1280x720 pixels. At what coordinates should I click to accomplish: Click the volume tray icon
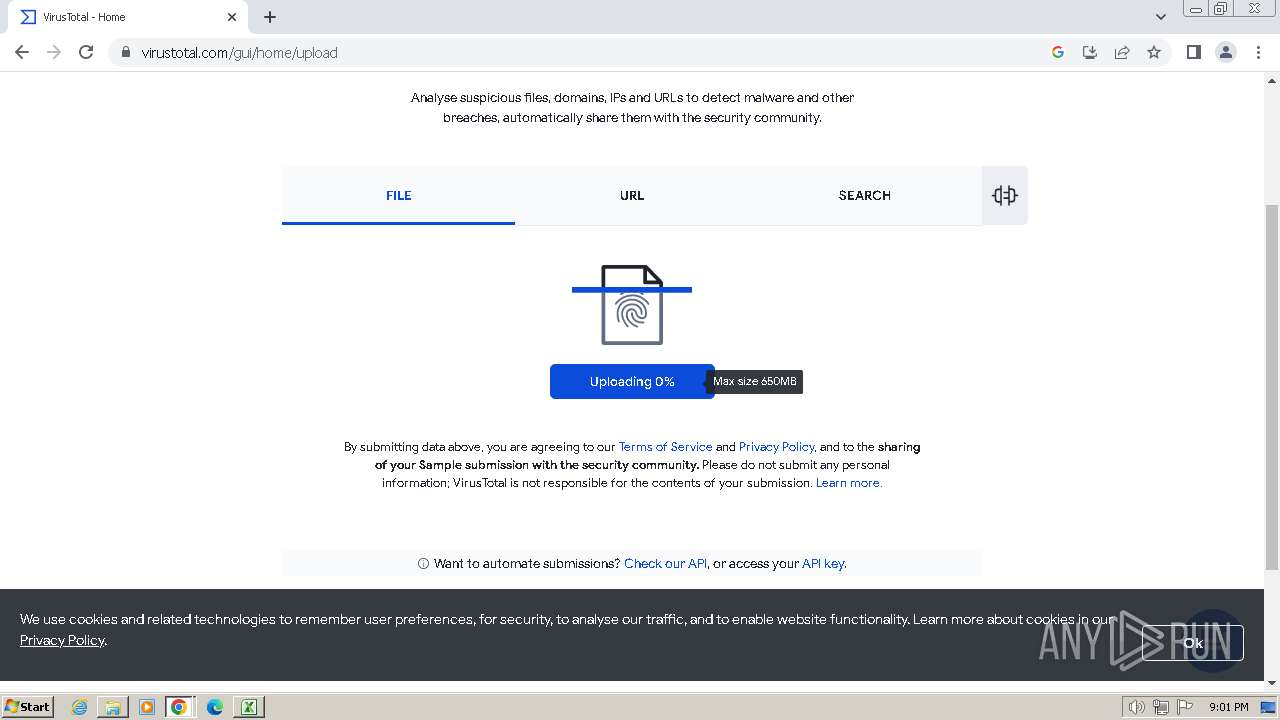1136,707
